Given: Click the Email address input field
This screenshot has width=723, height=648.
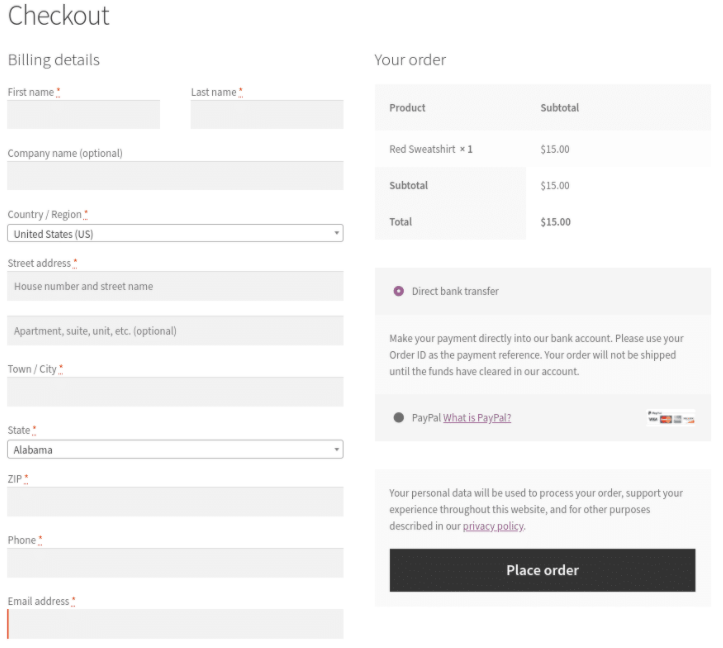Looking at the screenshot, I should tap(175, 624).
